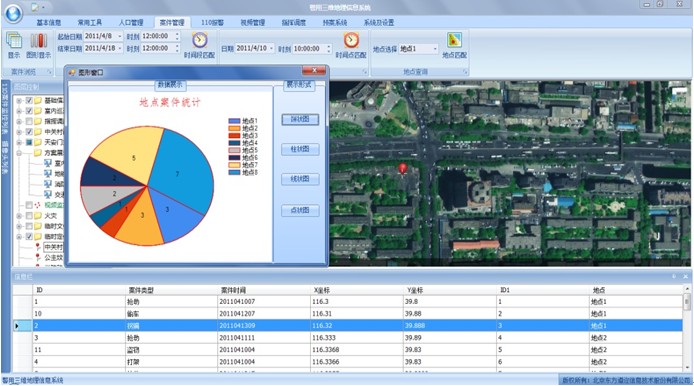Switch to the 系统及设置 ribbon tab
Viewport: 694px width, 386px height.
coord(379,23)
